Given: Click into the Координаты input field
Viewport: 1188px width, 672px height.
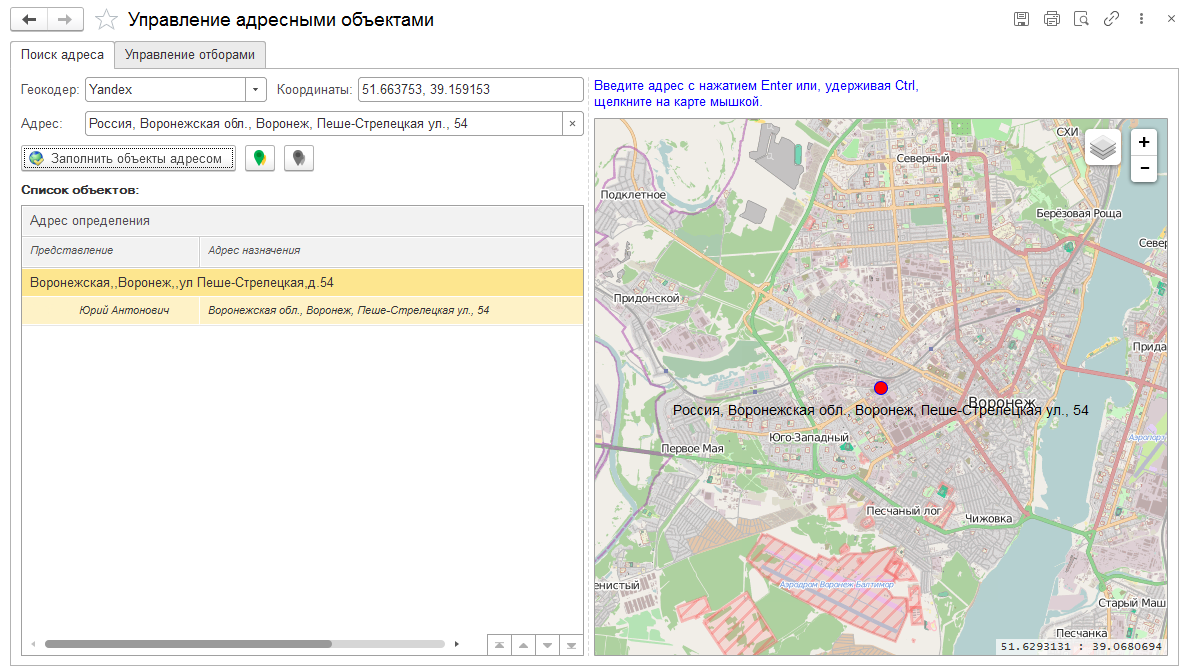Looking at the screenshot, I should (470, 90).
